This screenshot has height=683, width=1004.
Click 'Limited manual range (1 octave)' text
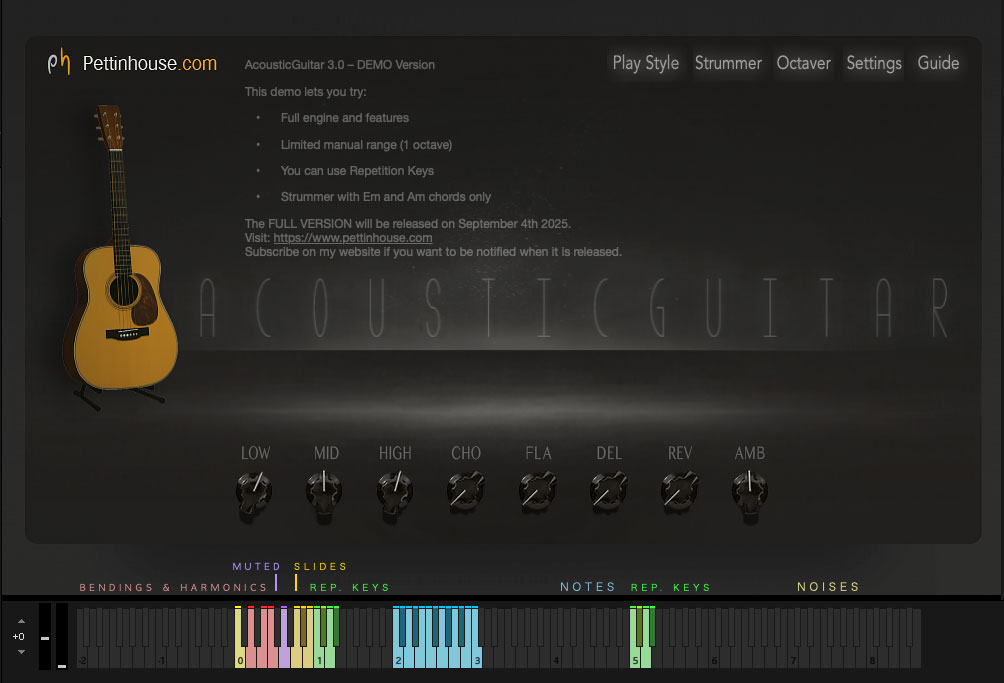coord(366,145)
